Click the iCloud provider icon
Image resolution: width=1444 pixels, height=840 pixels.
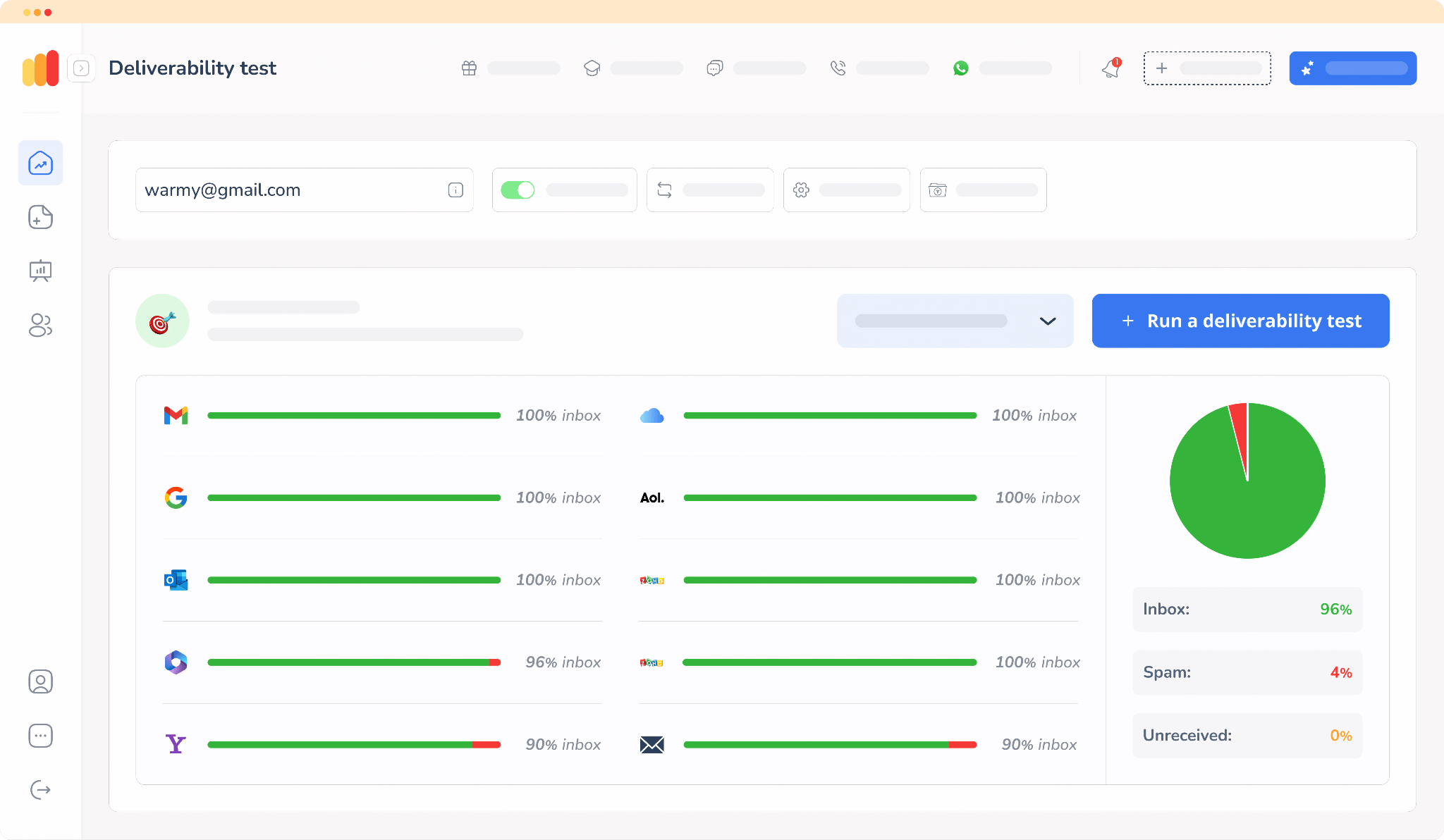[x=652, y=416]
